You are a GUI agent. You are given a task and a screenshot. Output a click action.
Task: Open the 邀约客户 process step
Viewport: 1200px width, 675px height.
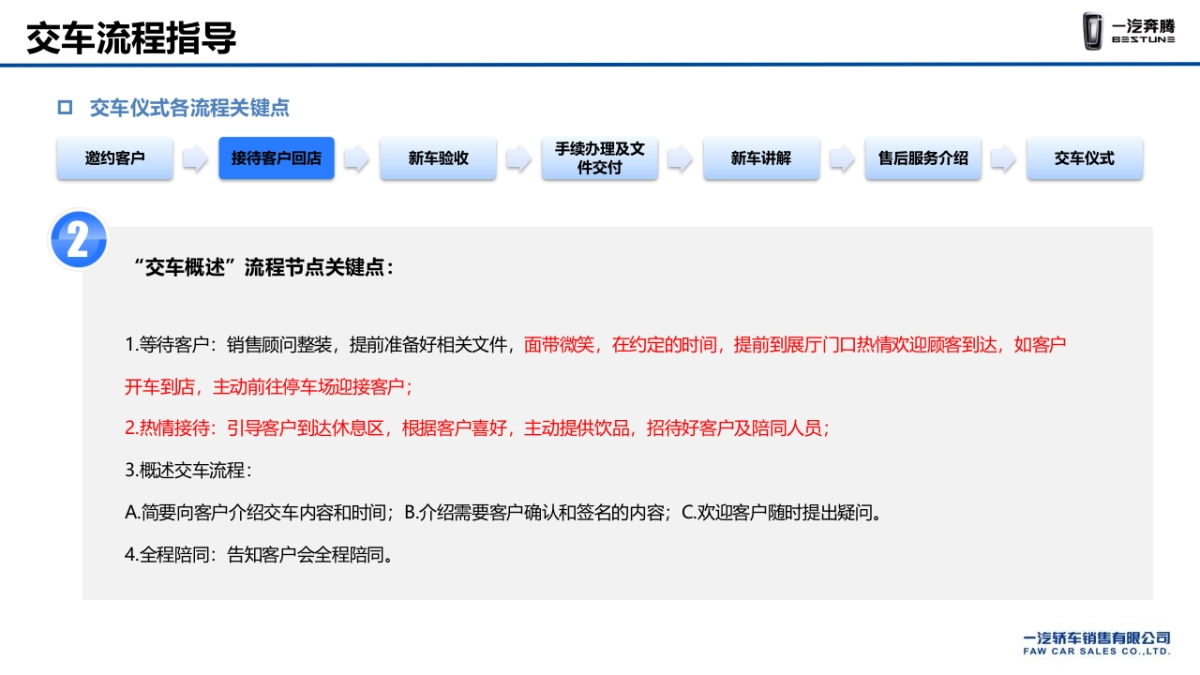point(114,159)
